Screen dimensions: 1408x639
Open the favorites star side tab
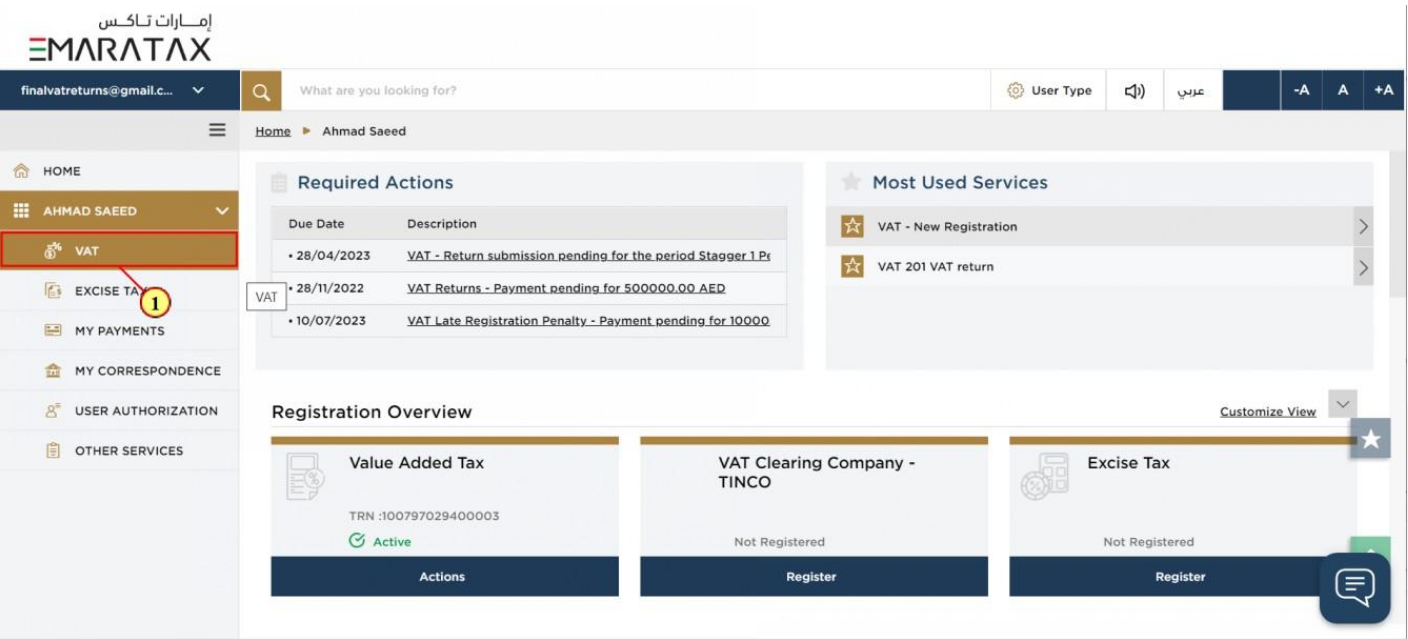pos(1371,438)
